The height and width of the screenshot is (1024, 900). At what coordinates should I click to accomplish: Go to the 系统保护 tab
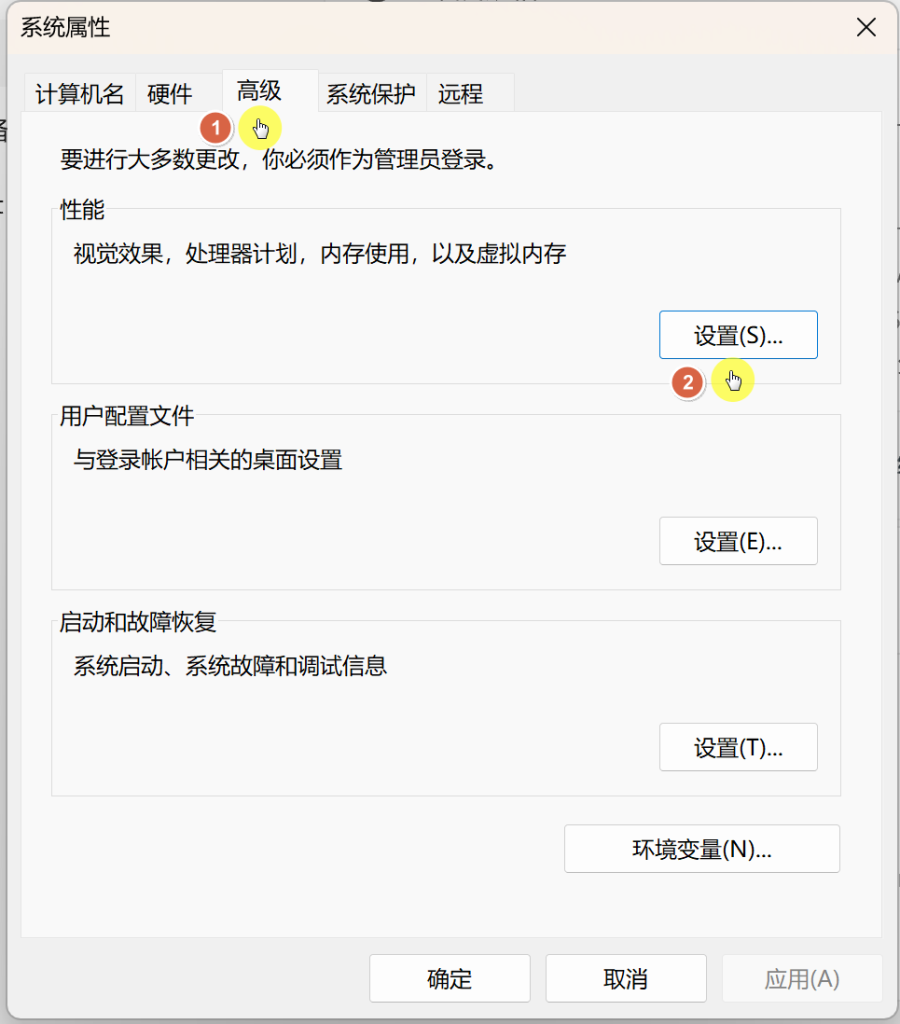(371, 94)
